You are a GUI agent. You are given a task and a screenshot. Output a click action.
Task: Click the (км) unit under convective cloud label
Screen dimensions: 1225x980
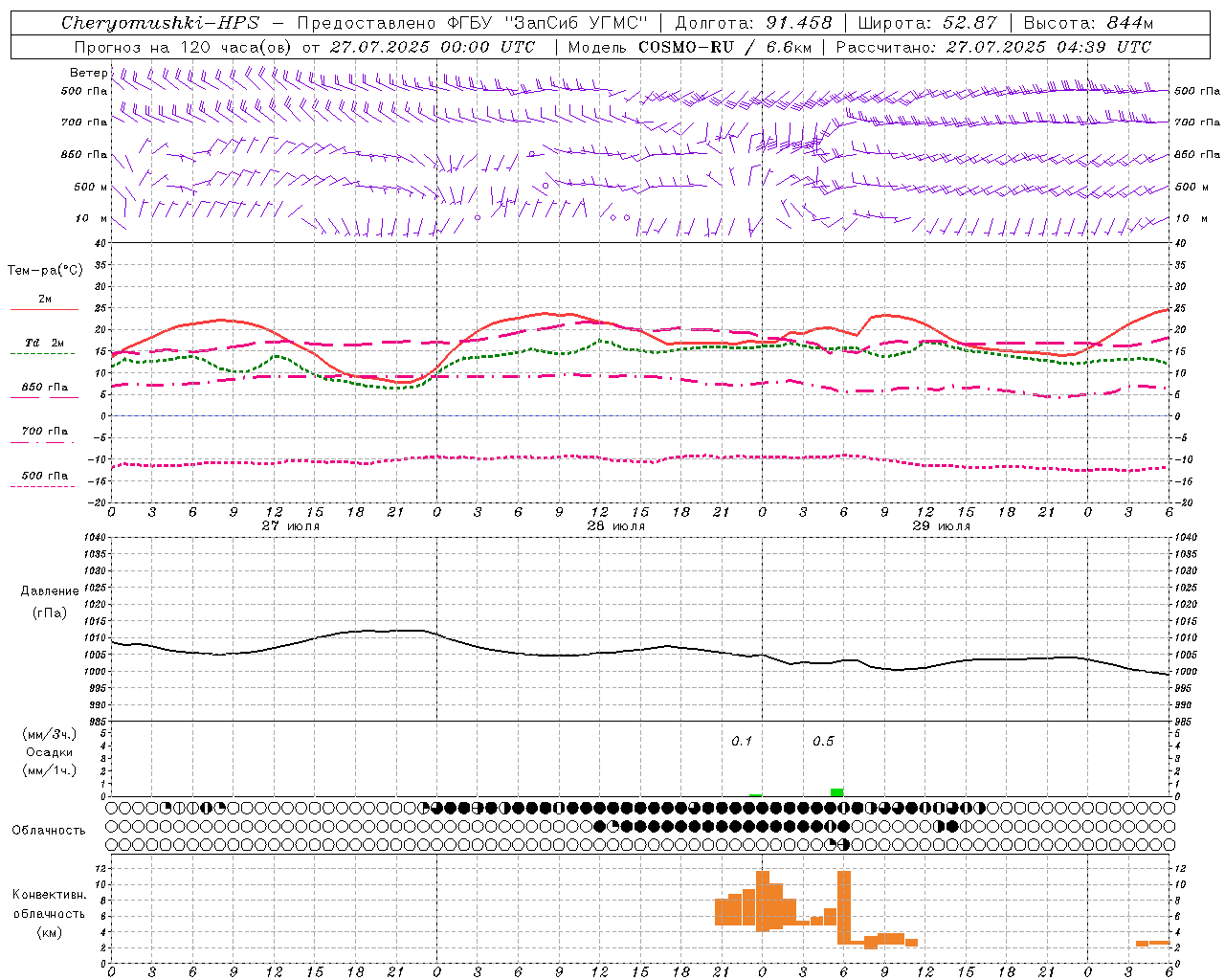click(49, 932)
